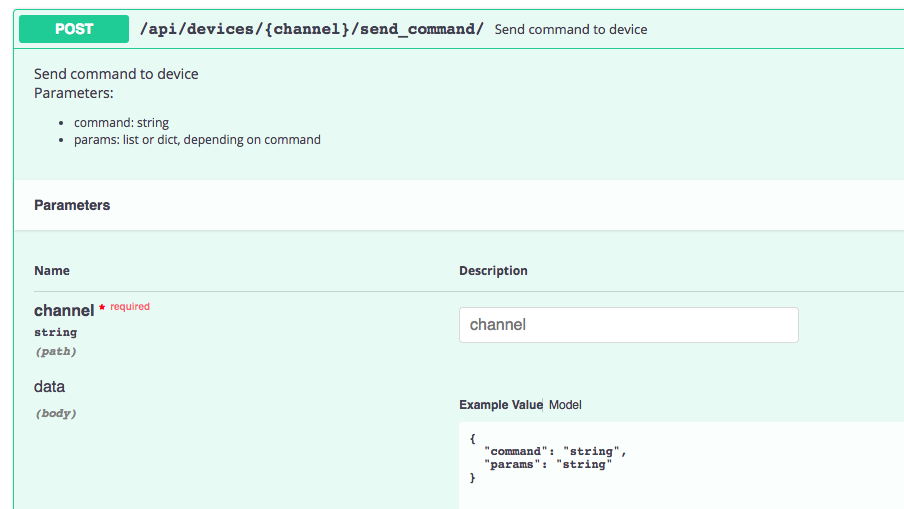
Task: Click the Name column header
Action: [x=52, y=271]
